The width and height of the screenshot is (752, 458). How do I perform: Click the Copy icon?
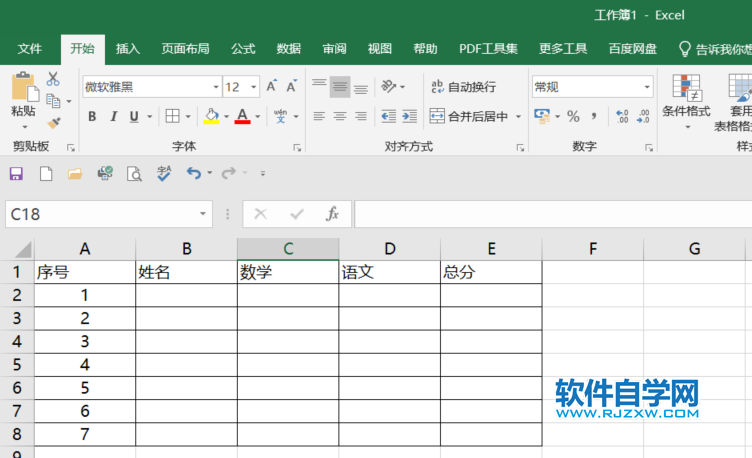pos(53,101)
